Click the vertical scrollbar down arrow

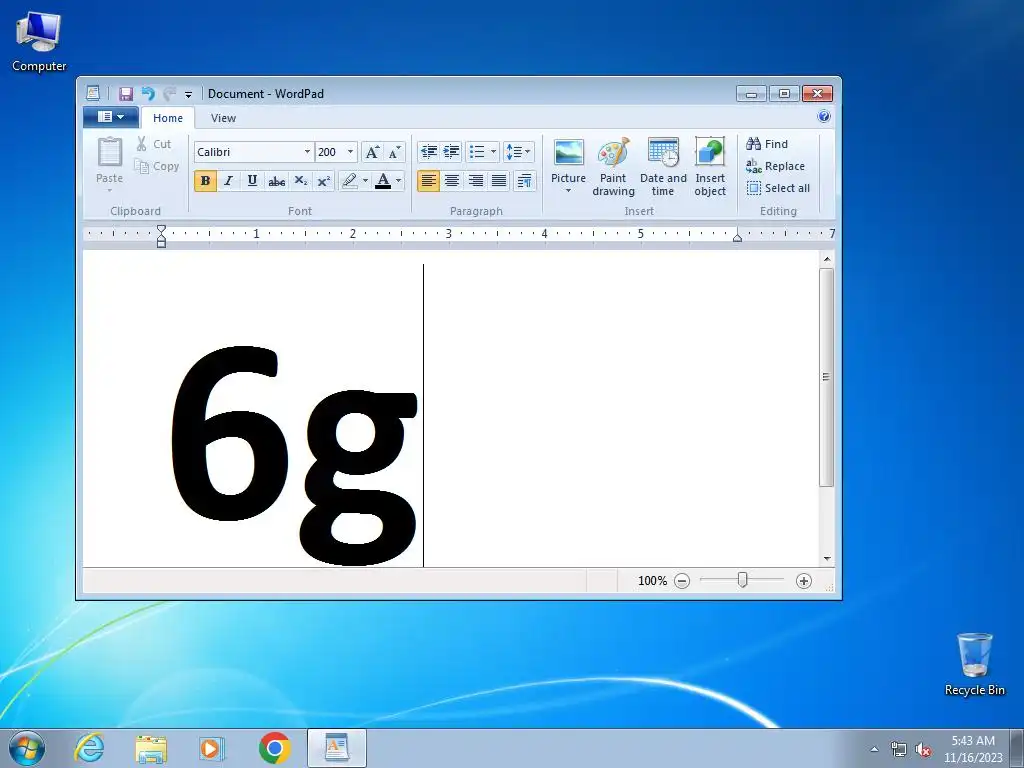[x=827, y=559]
